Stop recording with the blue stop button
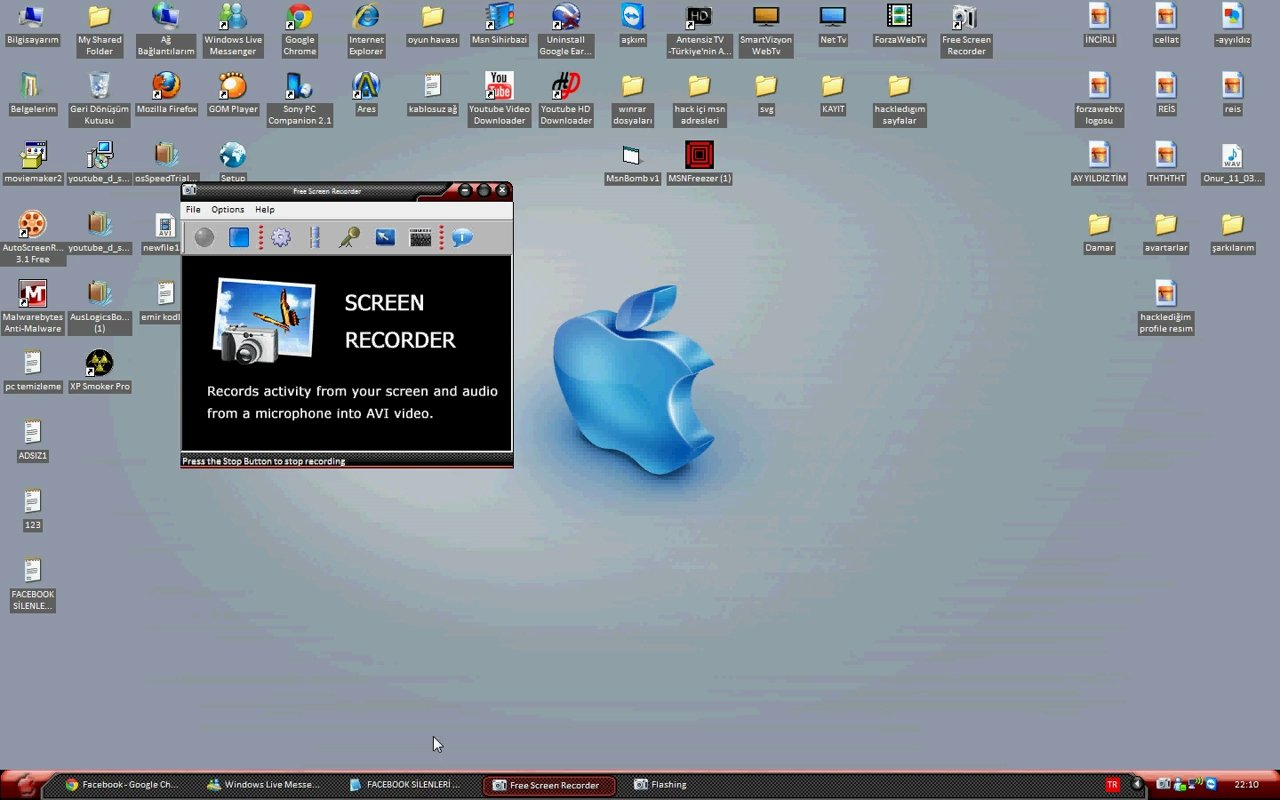Image resolution: width=1280 pixels, height=800 pixels. [239, 237]
